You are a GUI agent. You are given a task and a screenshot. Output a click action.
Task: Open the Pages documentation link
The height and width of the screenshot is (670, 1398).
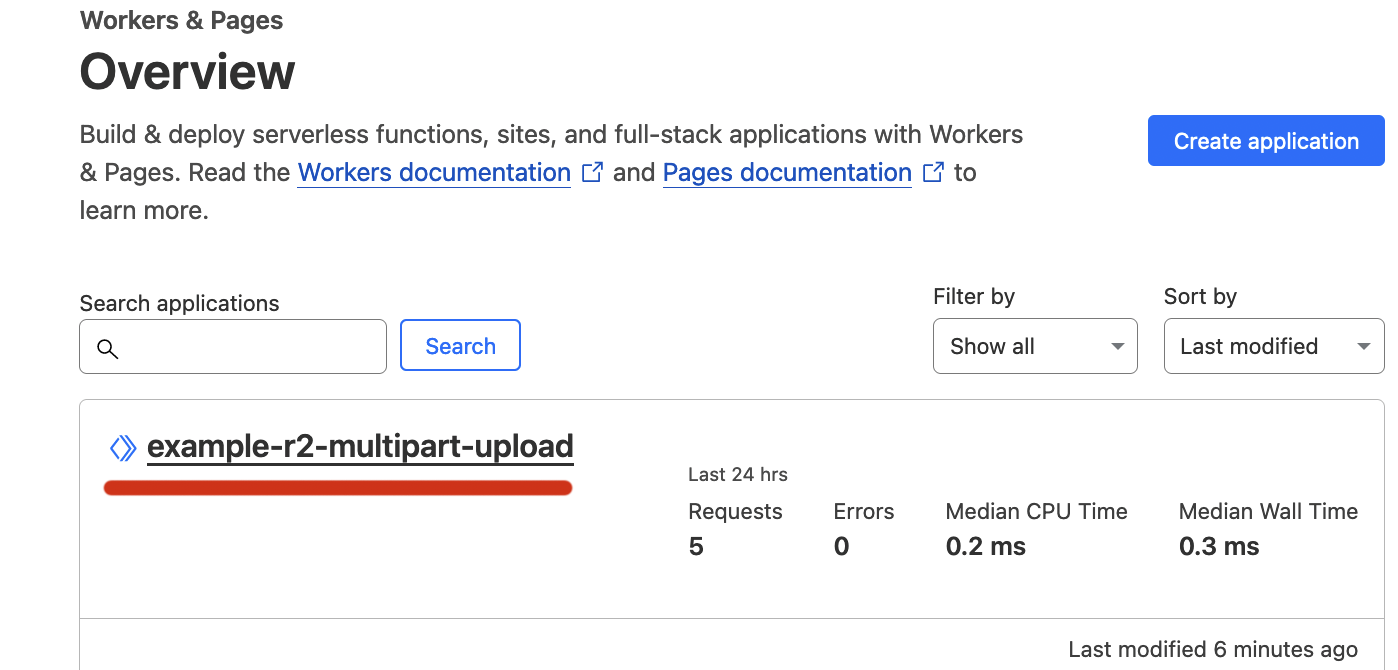[x=787, y=172]
